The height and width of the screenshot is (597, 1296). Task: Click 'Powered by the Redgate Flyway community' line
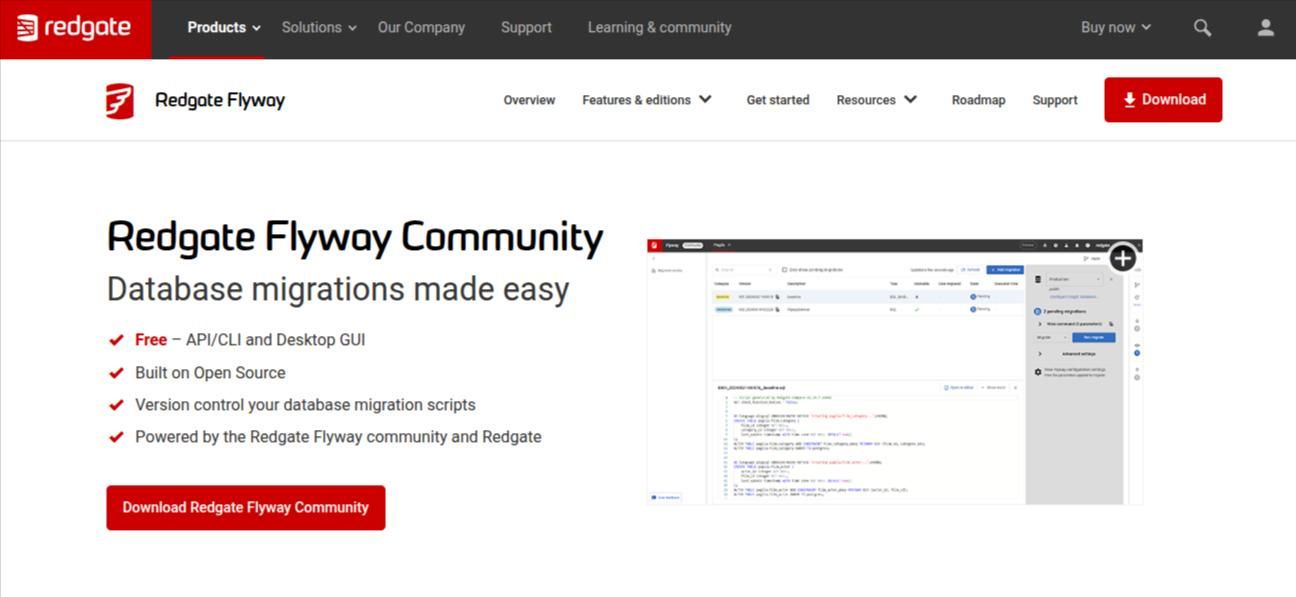(x=338, y=437)
